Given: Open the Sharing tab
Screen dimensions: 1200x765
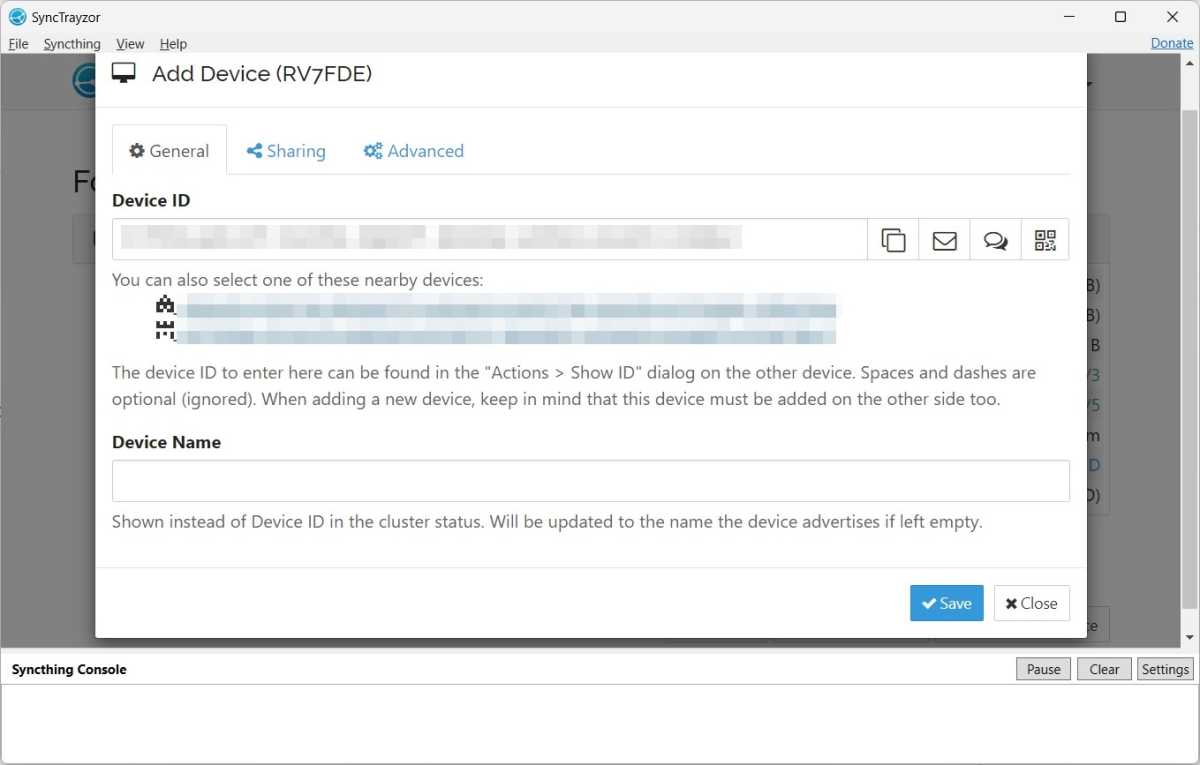Looking at the screenshot, I should pos(286,151).
